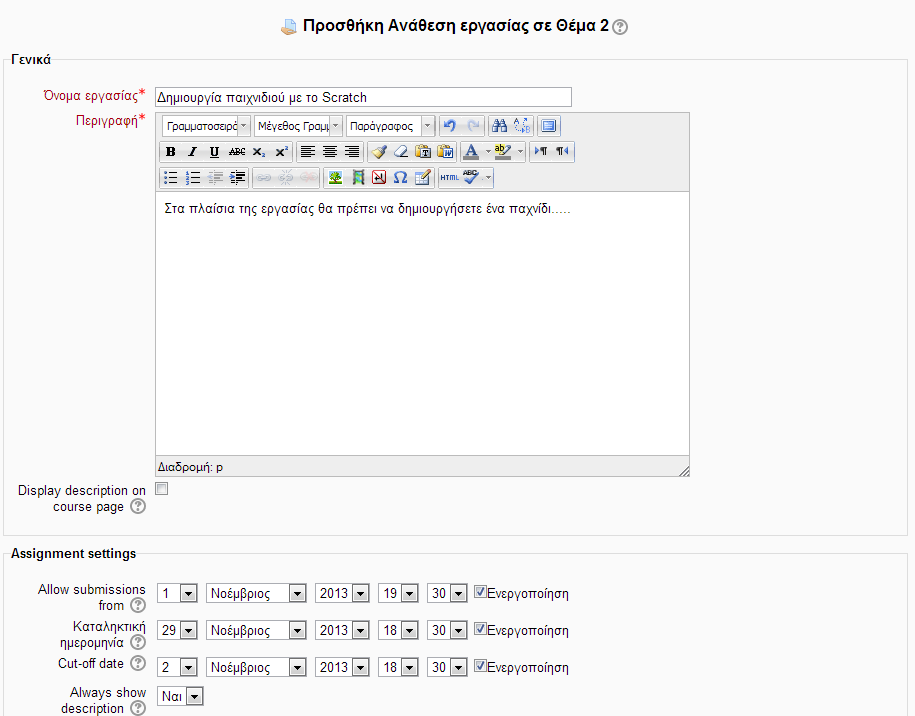Paste from Word

point(445,152)
